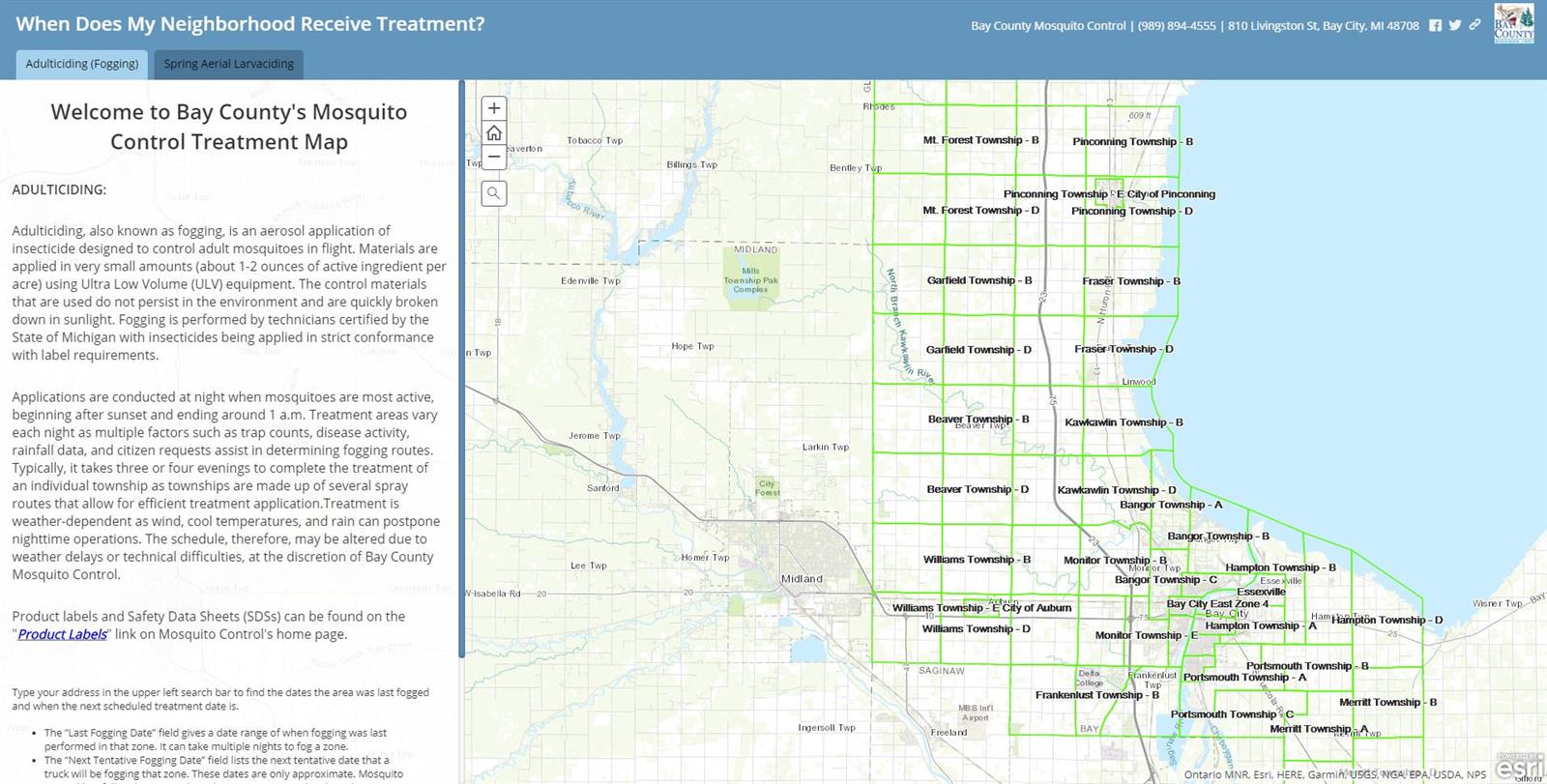Screen dimensions: 1547x784
Task: Open the Twitter share icon
Action: pos(1455,26)
